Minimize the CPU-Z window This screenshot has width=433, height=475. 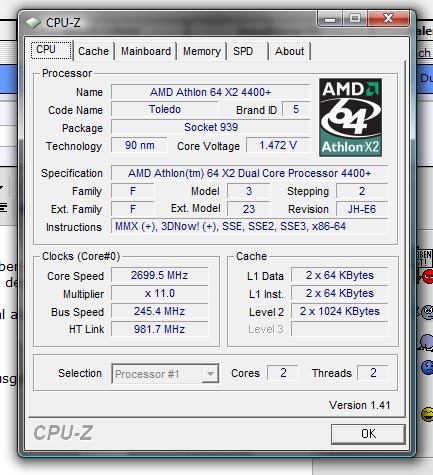(330, 19)
